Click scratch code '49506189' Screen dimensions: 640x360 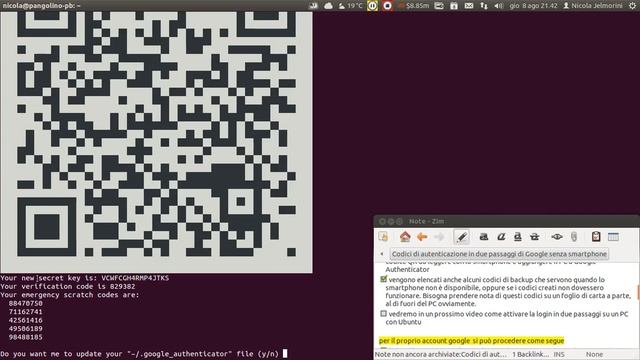[x=26, y=329]
